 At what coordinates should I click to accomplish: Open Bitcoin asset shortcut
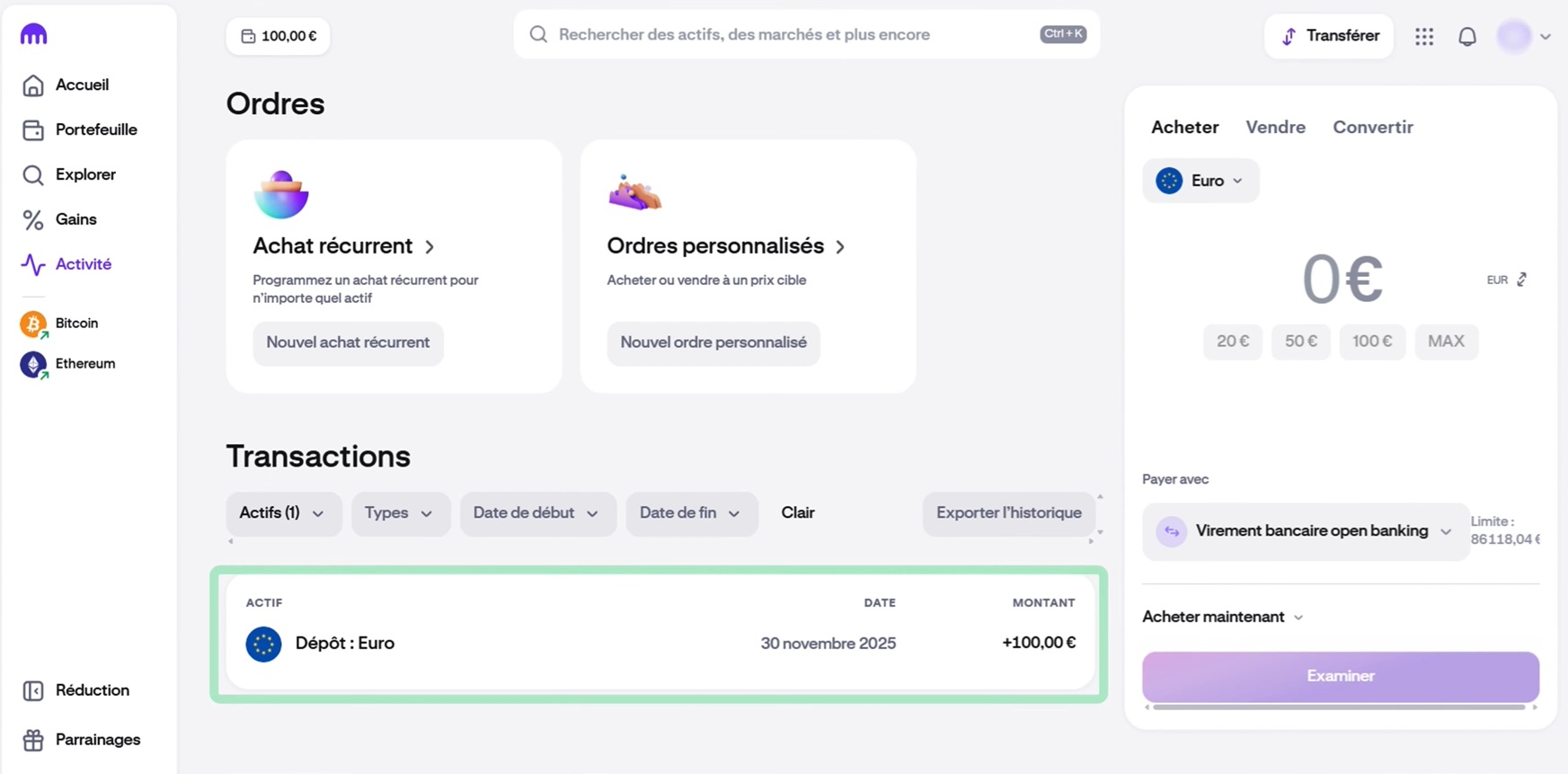tap(60, 324)
